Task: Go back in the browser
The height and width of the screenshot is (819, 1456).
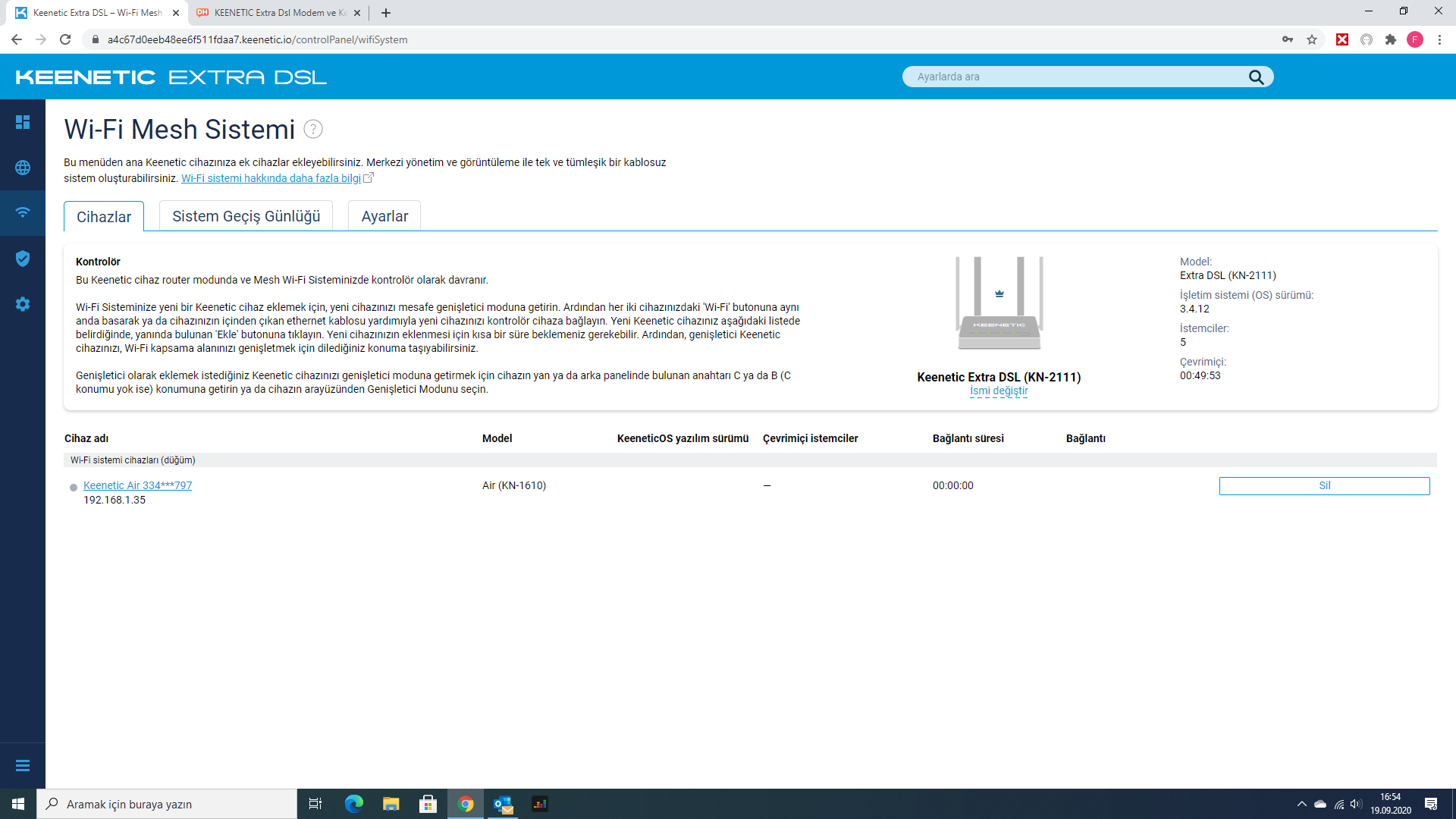Action: coord(17,39)
